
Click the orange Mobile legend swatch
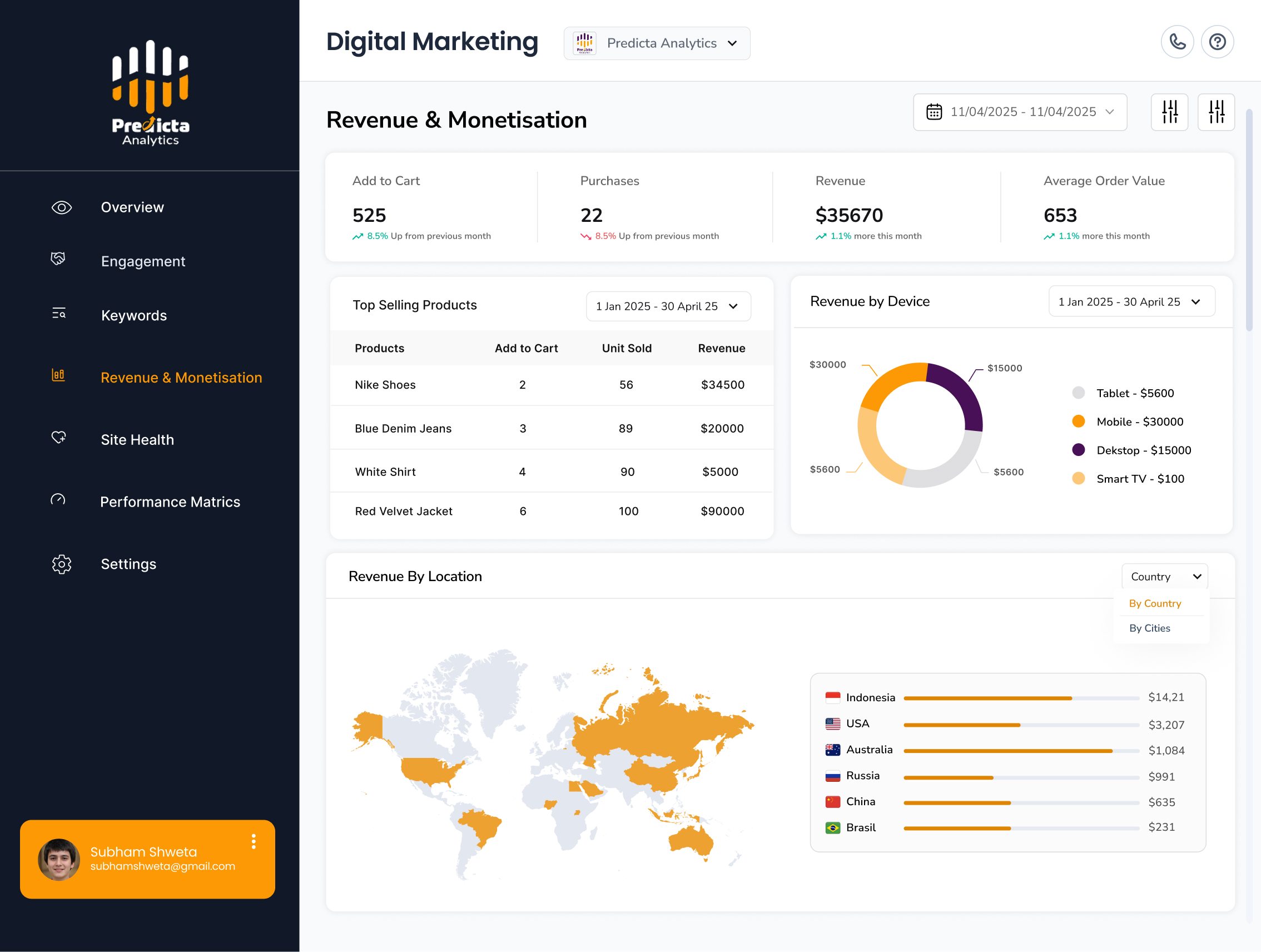pos(1078,422)
